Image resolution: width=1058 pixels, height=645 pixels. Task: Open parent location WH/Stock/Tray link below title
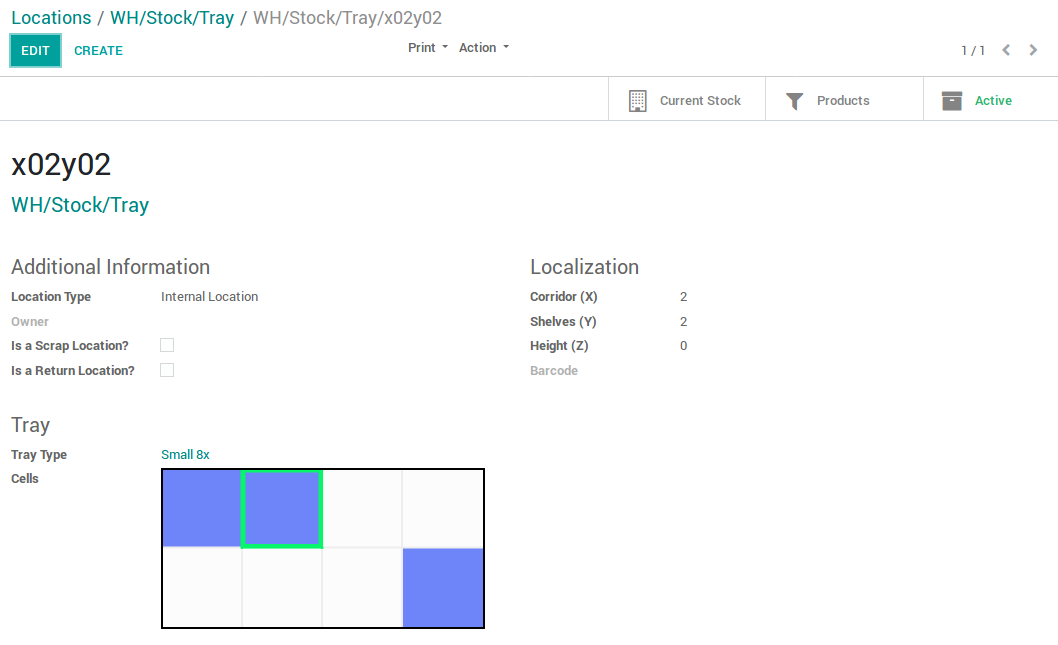[80, 205]
